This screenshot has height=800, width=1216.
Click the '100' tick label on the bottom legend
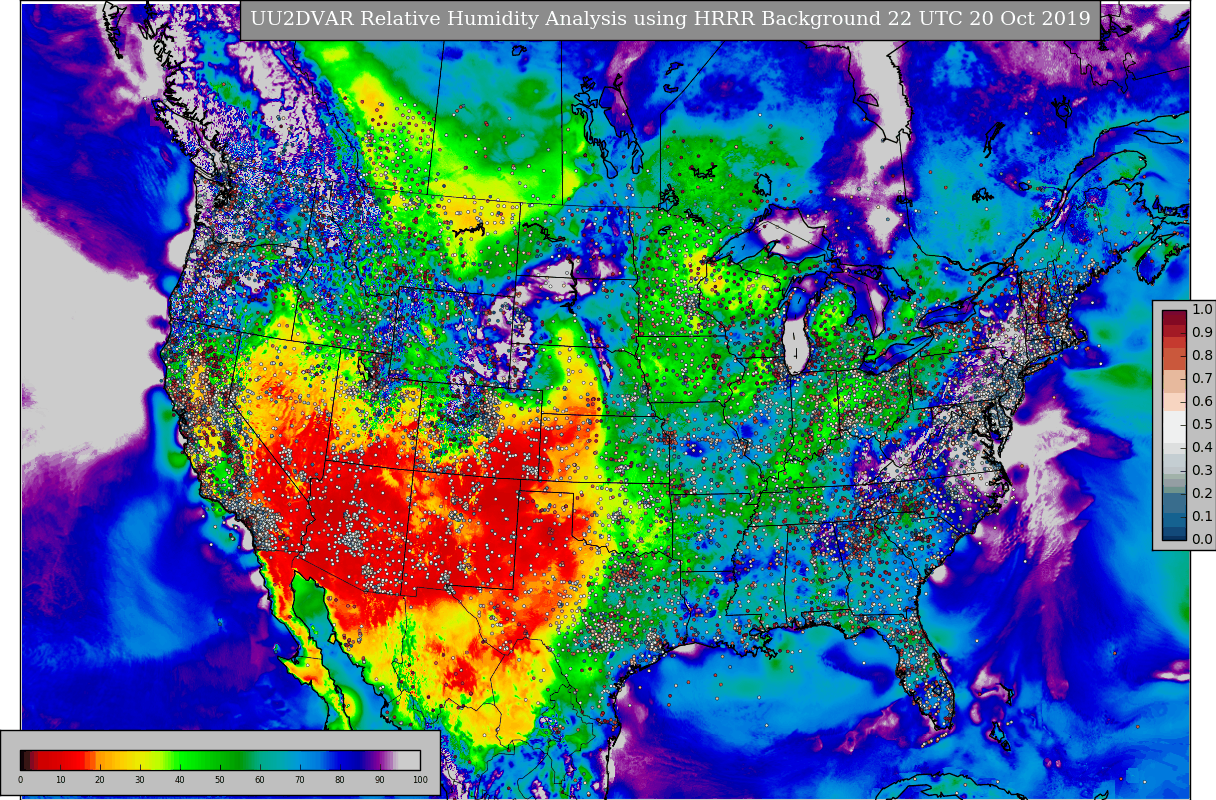click(420, 780)
